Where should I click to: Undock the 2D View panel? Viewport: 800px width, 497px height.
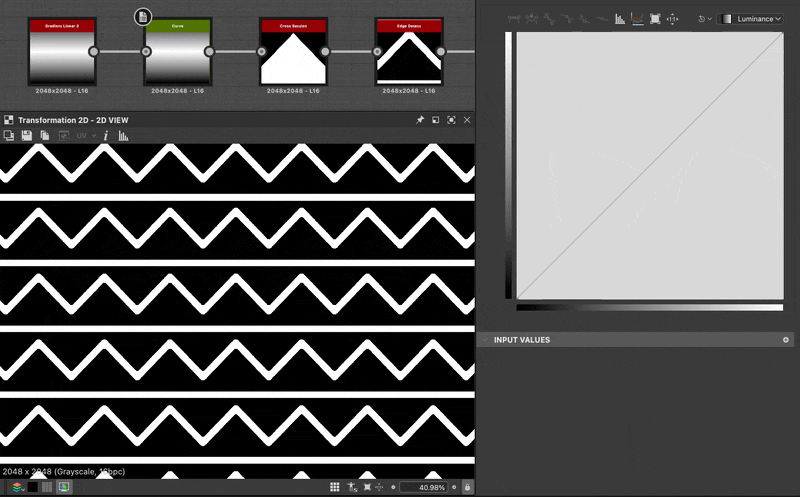click(x=435, y=120)
